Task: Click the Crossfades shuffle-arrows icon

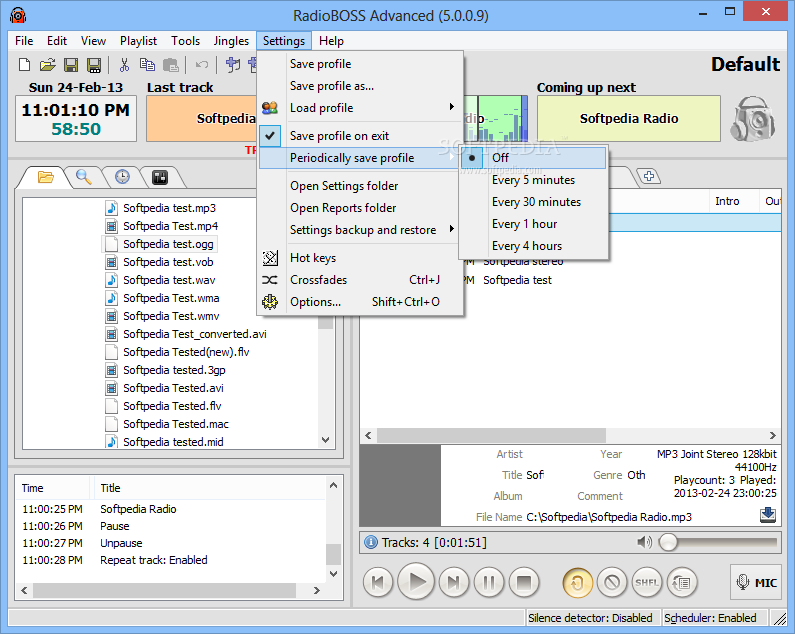Action: point(270,280)
